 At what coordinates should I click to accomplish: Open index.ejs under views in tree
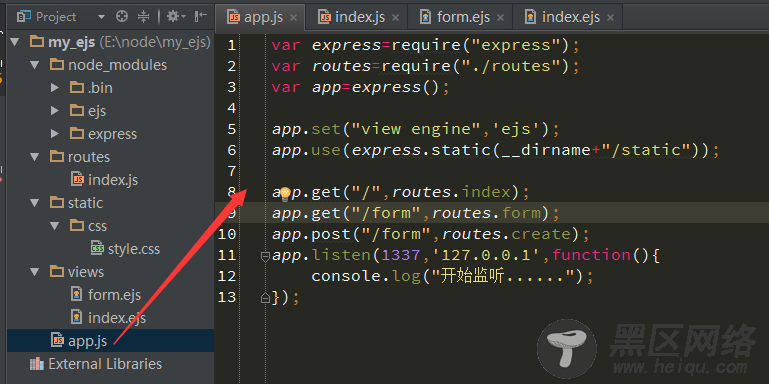117,318
